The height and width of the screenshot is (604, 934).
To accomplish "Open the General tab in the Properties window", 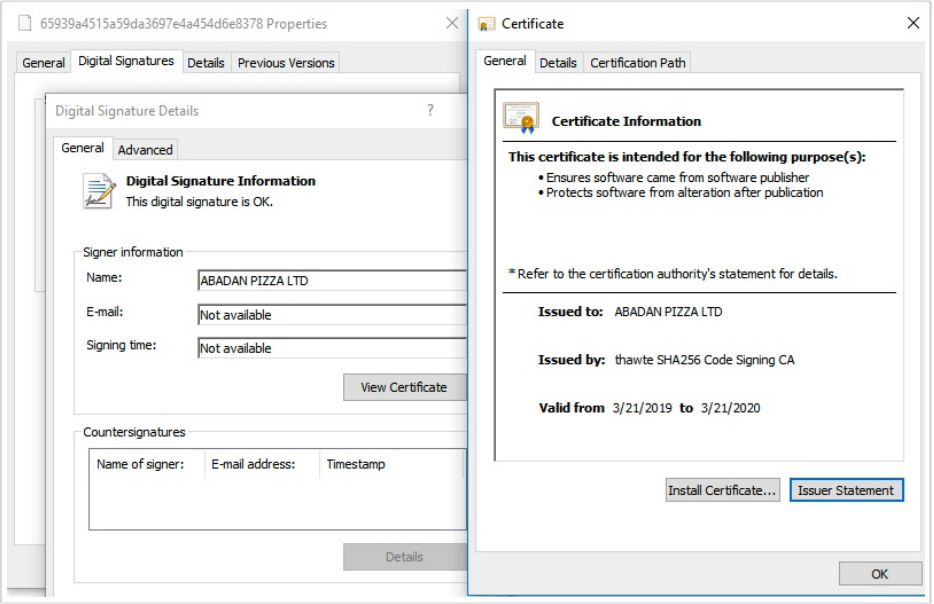I will point(43,63).
